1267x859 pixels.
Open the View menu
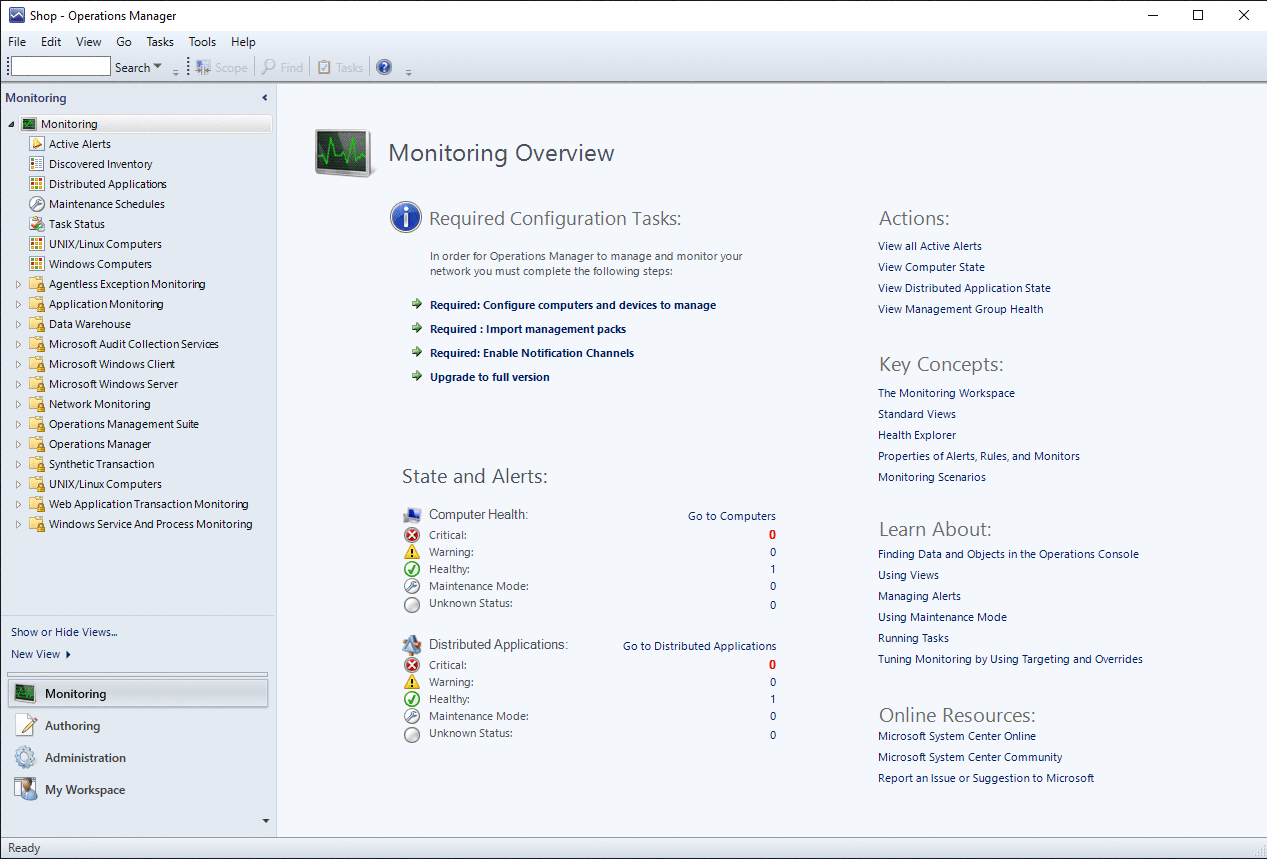click(x=89, y=42)
